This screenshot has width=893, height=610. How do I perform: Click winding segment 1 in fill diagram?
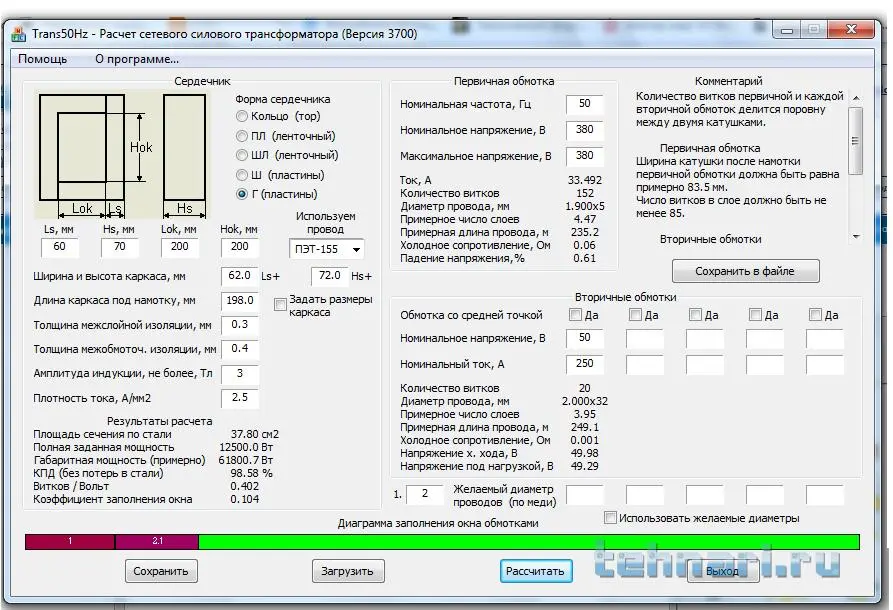click(x=70, y=541)
